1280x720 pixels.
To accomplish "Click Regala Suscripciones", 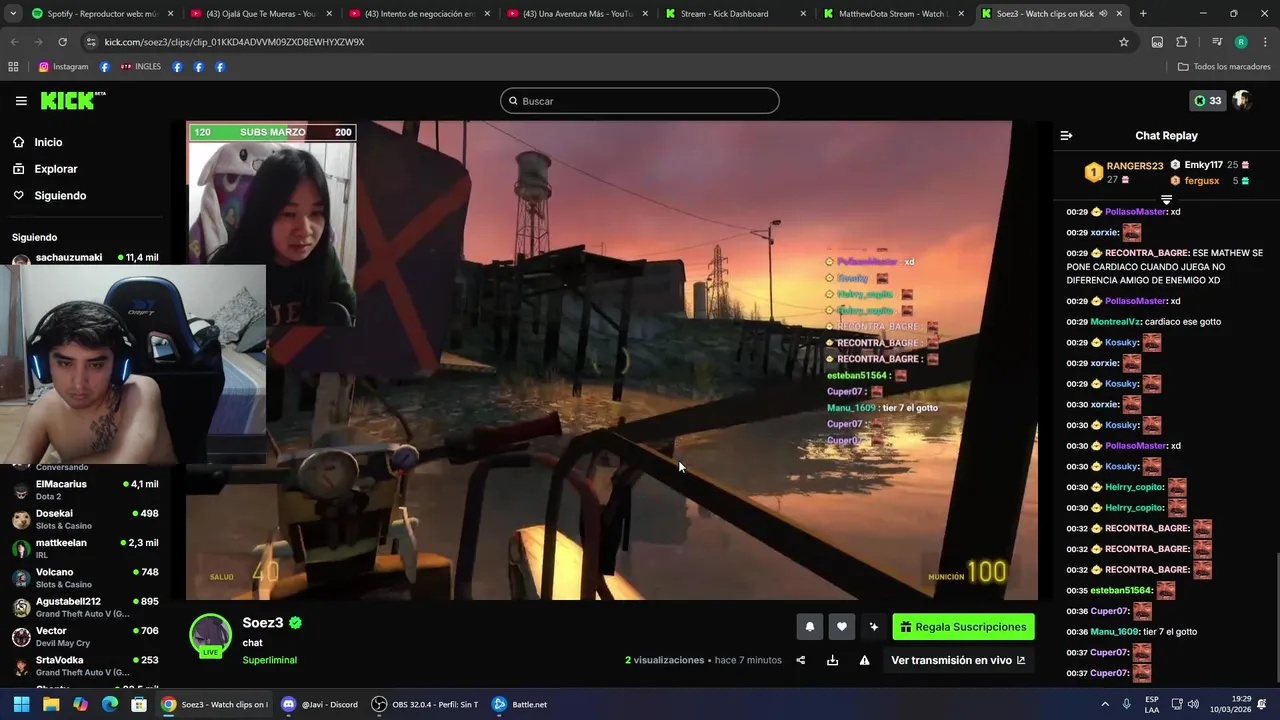I will click(963, 627).
